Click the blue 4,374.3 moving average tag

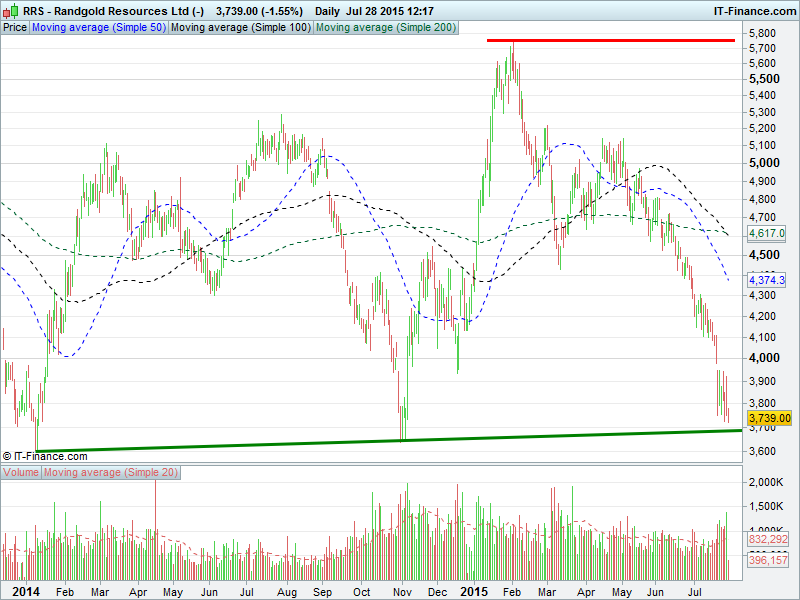point(766,280)
